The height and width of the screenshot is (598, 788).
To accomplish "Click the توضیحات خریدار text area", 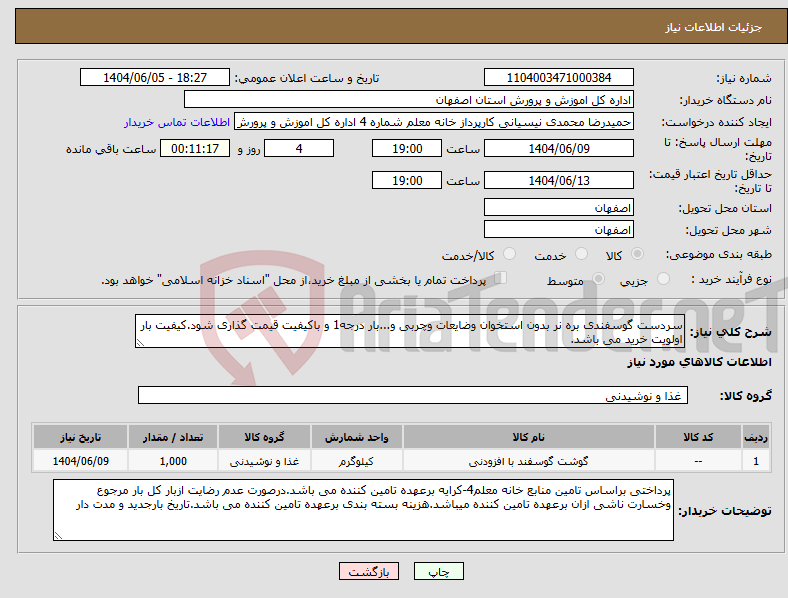I will 363,510.
